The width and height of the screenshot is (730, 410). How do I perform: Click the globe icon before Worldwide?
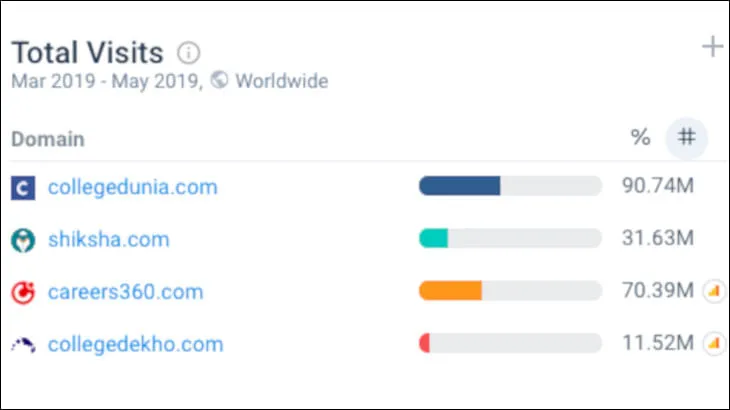click(220, 81)
